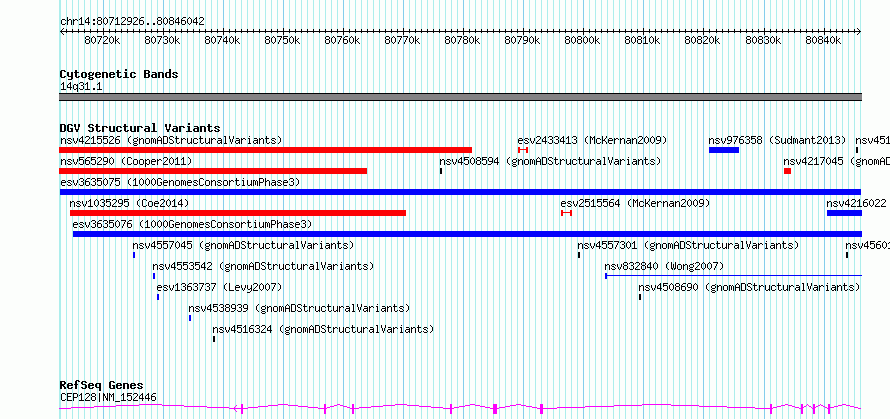This screenshot has width=890, height=419.
Task: Click the nsv4557301 gnomAD variant label
Action: [x=689, y=245]
